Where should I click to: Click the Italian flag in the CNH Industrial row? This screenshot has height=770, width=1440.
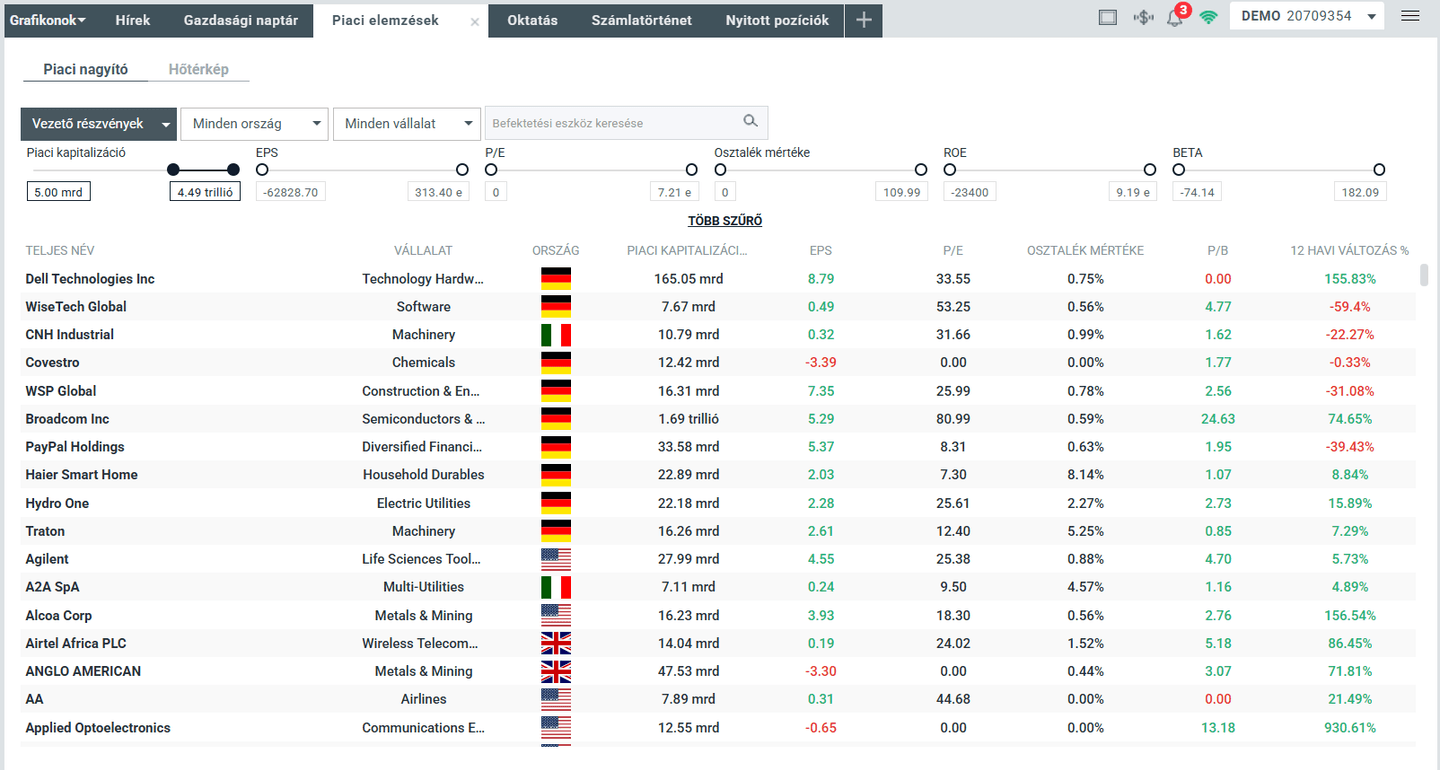pyautogui.click(x=556, y=335)
